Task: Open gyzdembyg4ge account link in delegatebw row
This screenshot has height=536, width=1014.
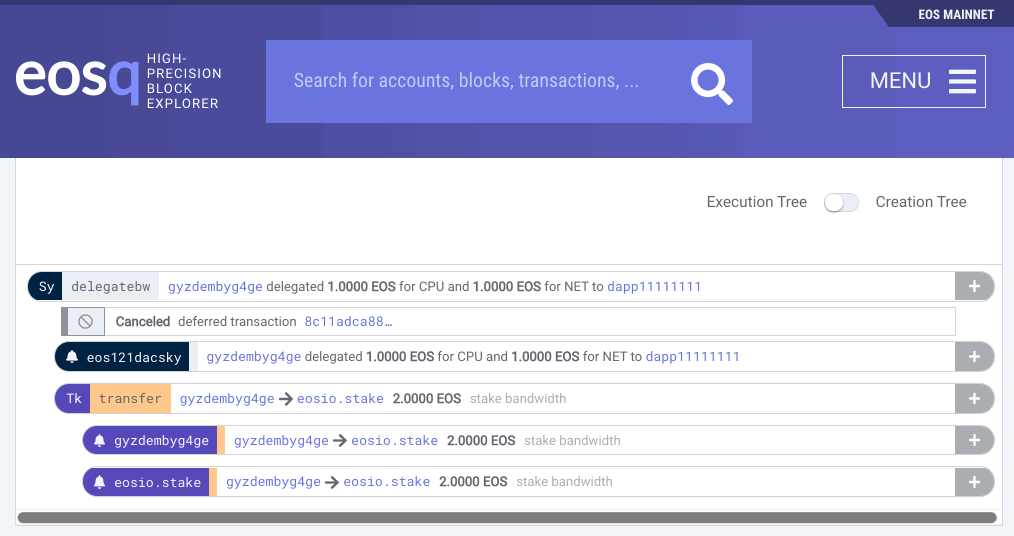Action: [x=215, y=286]
